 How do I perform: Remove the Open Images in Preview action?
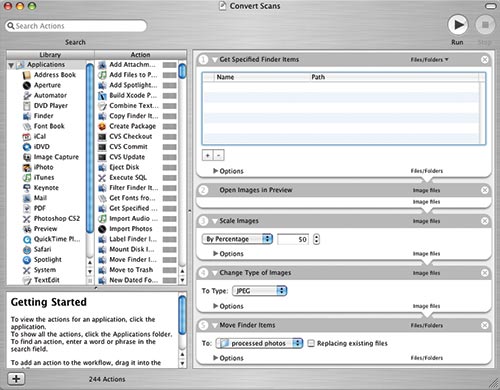[x=485, y=190]
